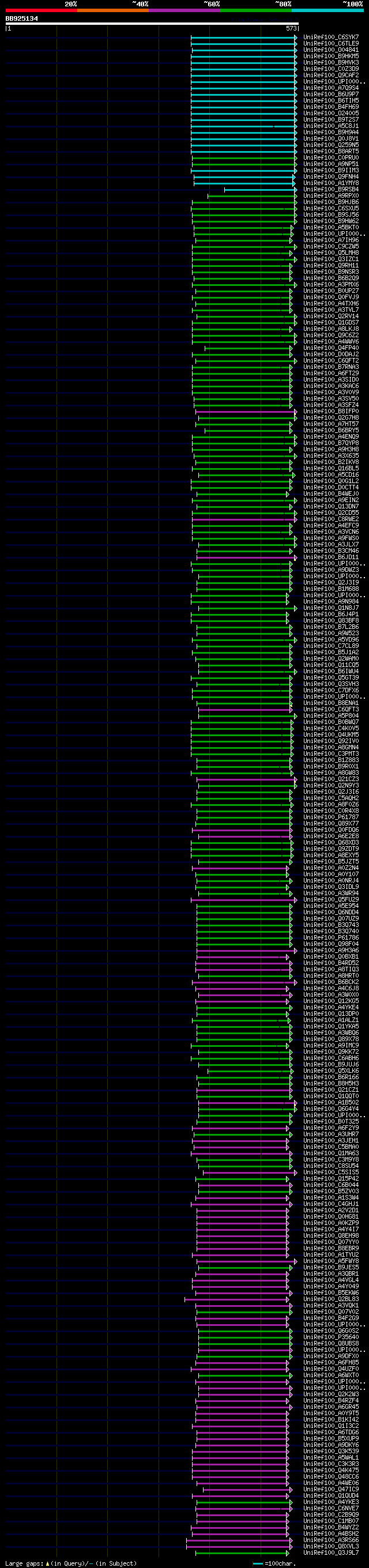The height and width of the screenshot is (1568, 369).
Task: Select label UniRef100_A3RS66
Action: [332, 1540]
